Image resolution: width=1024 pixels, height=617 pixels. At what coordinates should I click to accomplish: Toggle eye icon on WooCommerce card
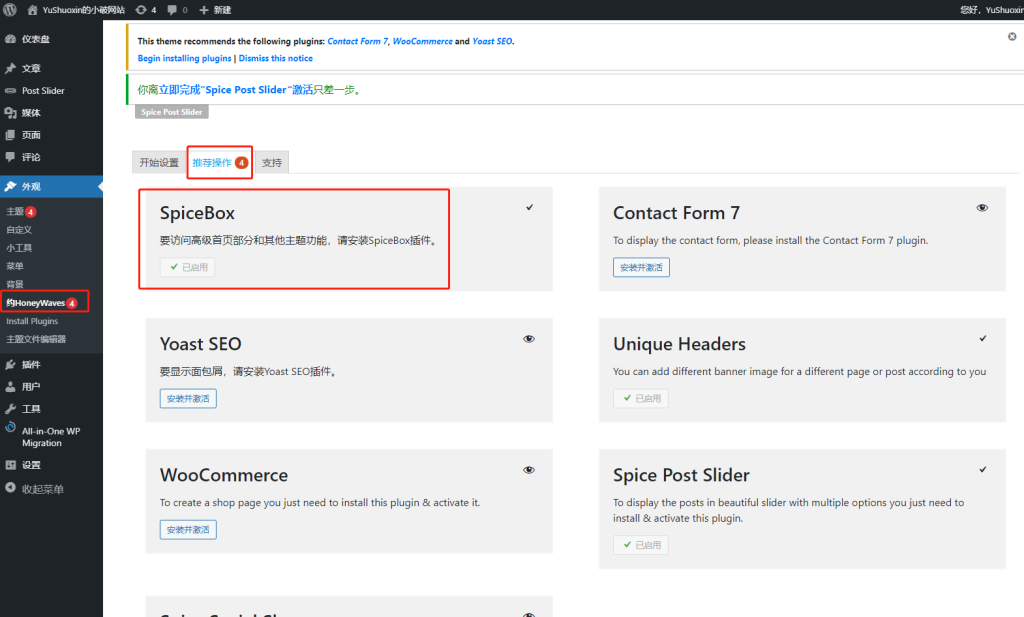pos(529,470)
